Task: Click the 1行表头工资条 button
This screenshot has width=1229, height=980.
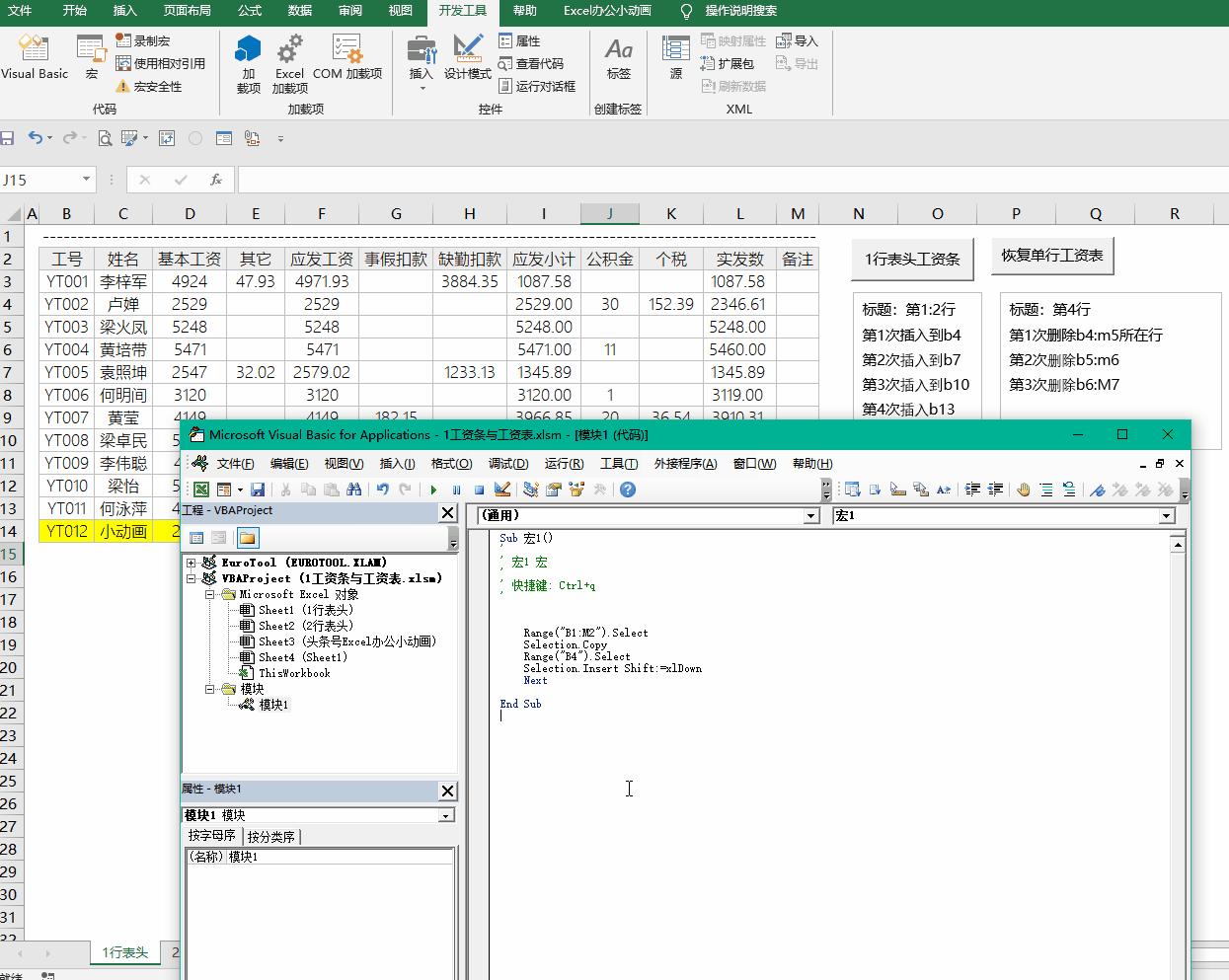Action: coord(912,259)
